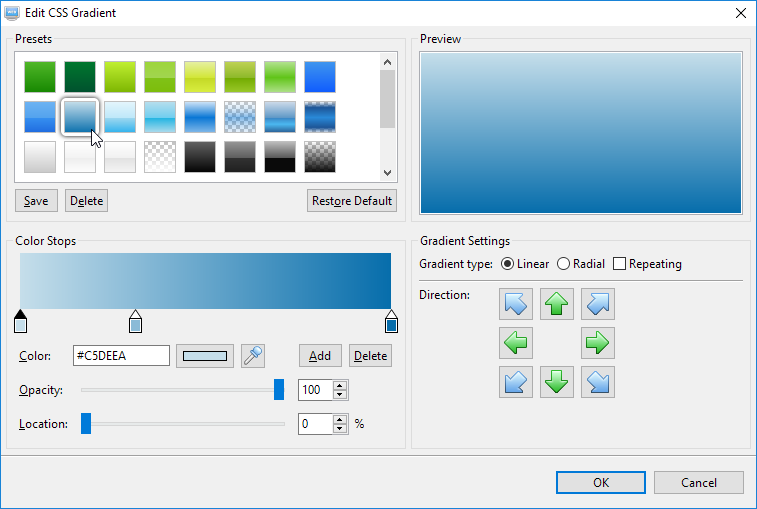Select the middle color stop marker
This screenshot has height=509, width=757.
[136, 322]
